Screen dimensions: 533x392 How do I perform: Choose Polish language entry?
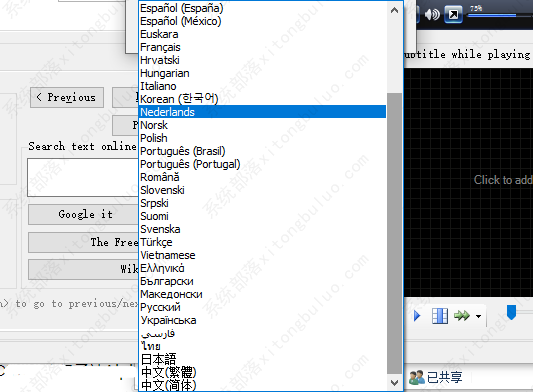point(262,138)
